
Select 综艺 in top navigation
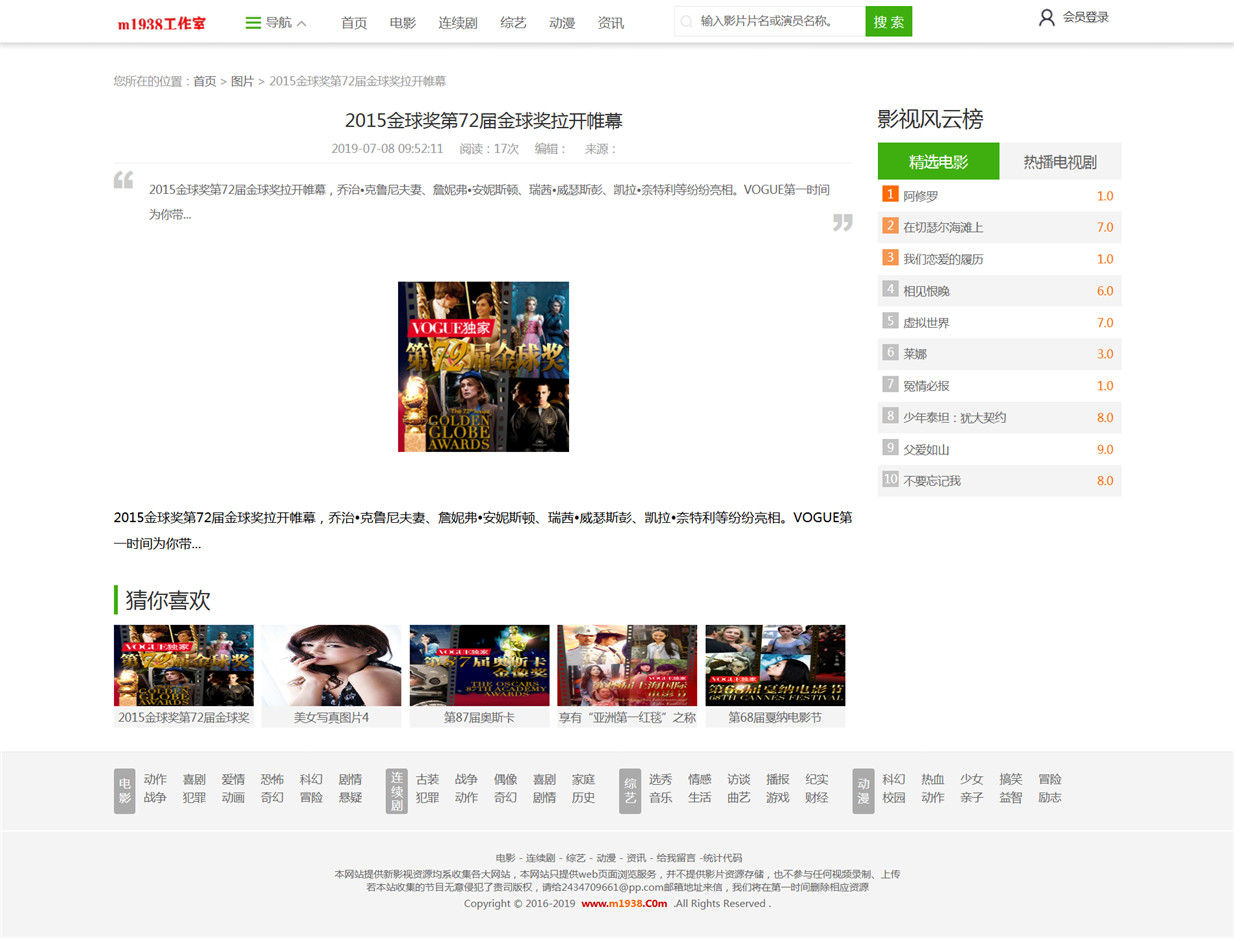tap(513, 23)
